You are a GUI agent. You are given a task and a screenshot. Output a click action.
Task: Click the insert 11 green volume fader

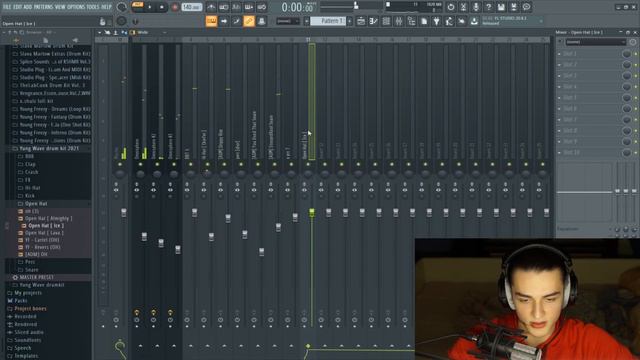click(312, 212)
